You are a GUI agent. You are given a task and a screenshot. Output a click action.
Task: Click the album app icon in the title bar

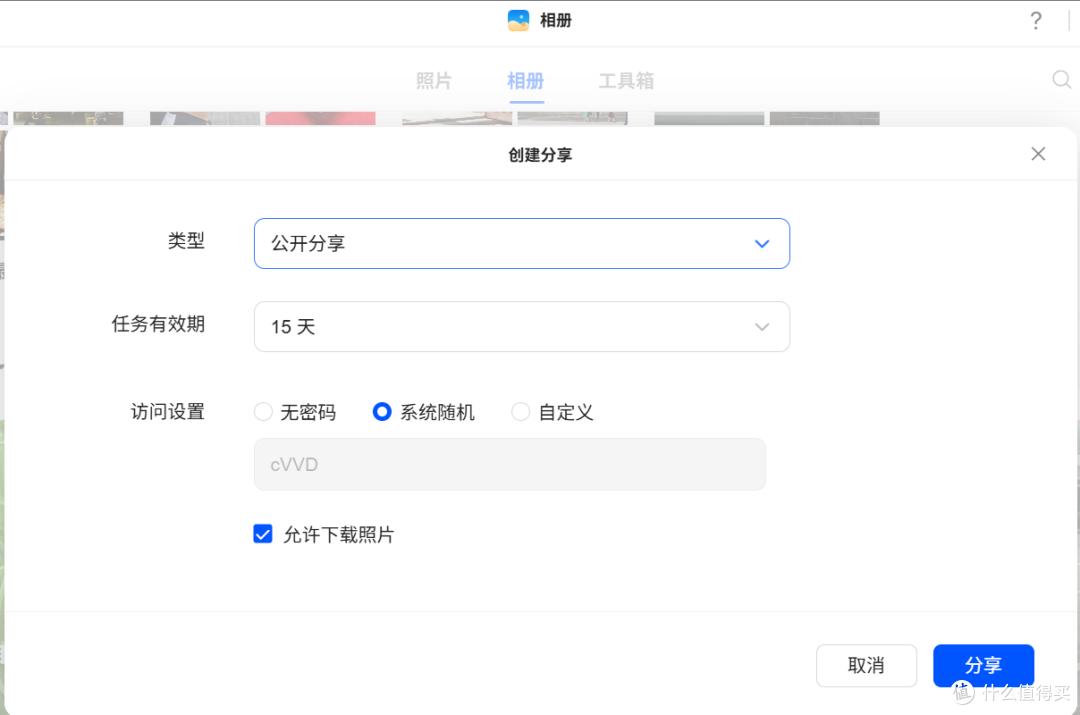518,21
